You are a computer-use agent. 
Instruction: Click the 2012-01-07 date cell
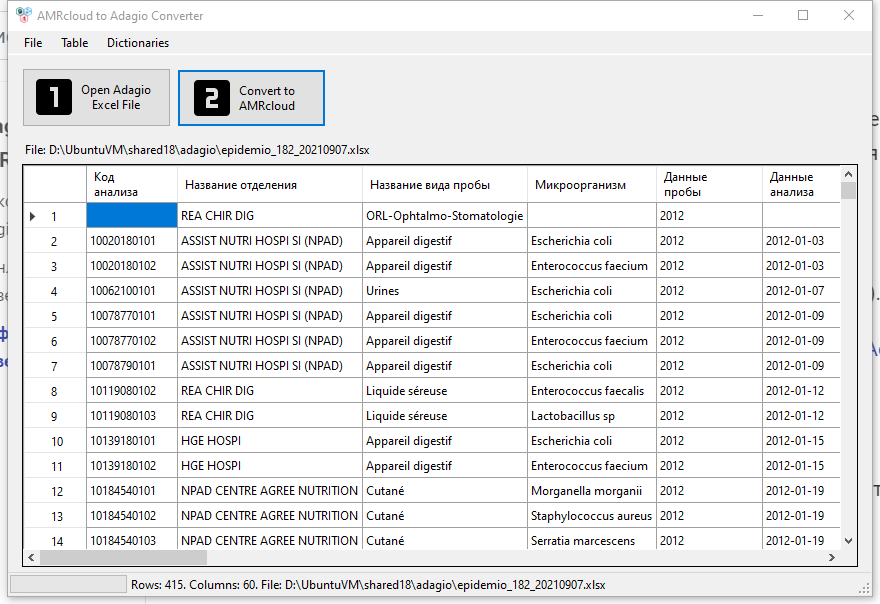pos(801,291)
